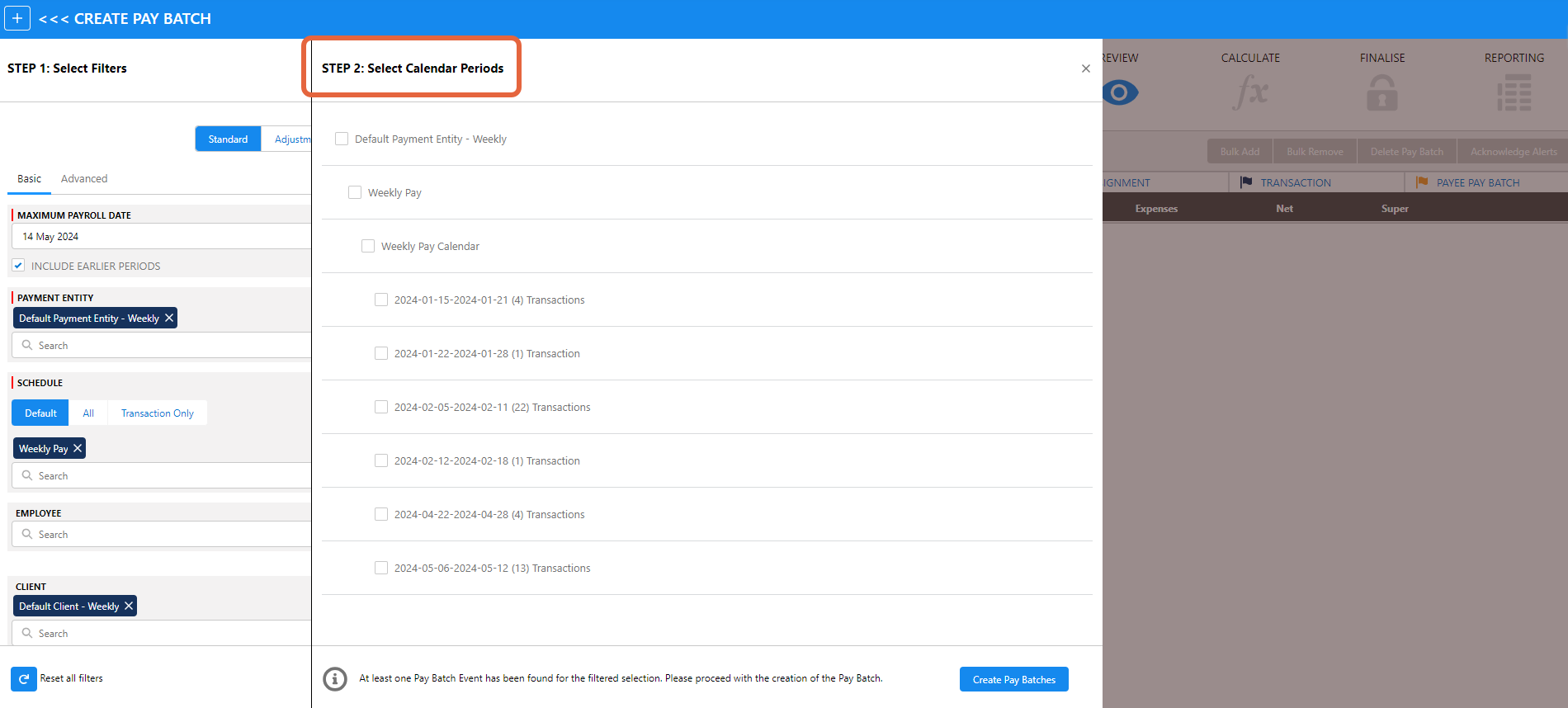Switch to the Advanced filters tab
Screen dimensions: 1568x708
click(84, 179)
